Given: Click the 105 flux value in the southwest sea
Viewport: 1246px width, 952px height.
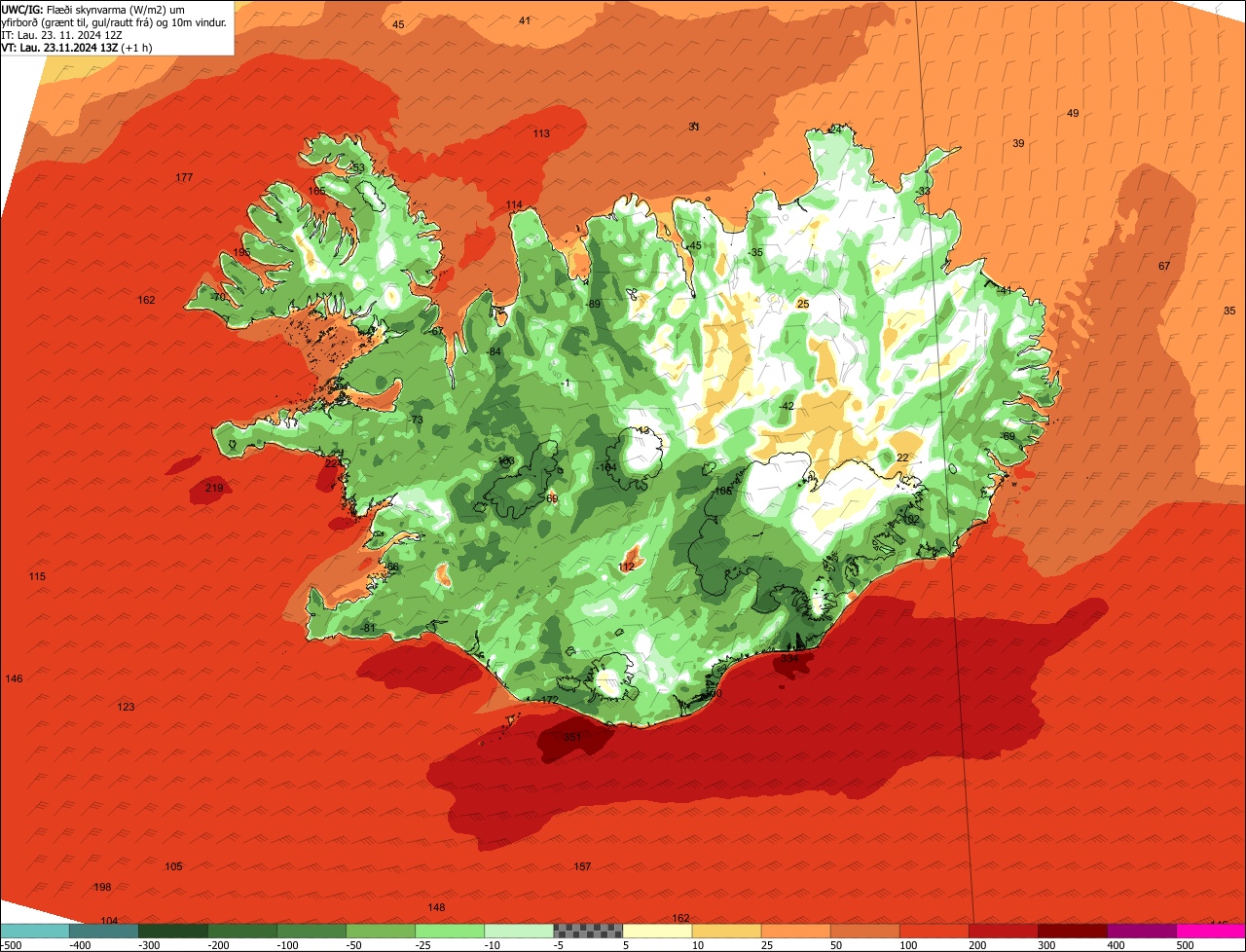Looking at the screenshot, I should [173, 866].
